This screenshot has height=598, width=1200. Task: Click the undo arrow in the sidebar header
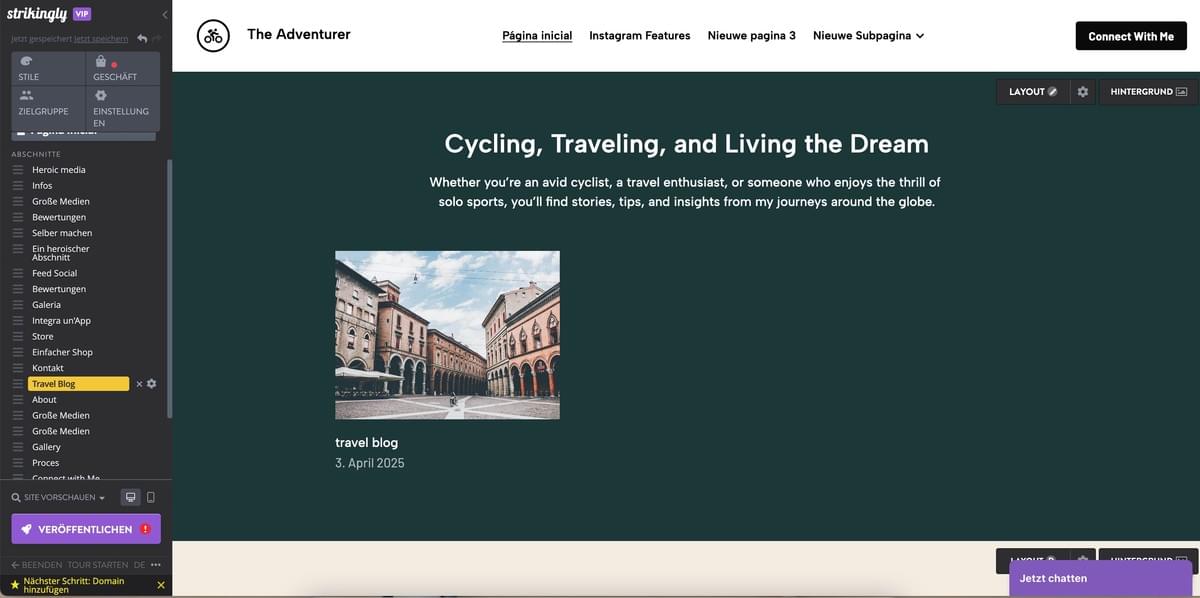[142, 39]
